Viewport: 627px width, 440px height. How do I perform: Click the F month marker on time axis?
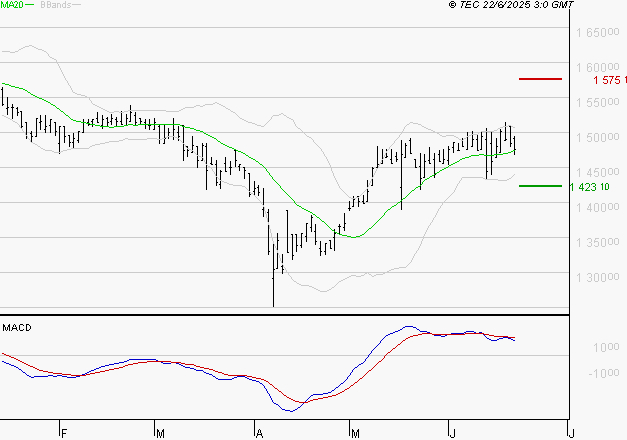61,433
